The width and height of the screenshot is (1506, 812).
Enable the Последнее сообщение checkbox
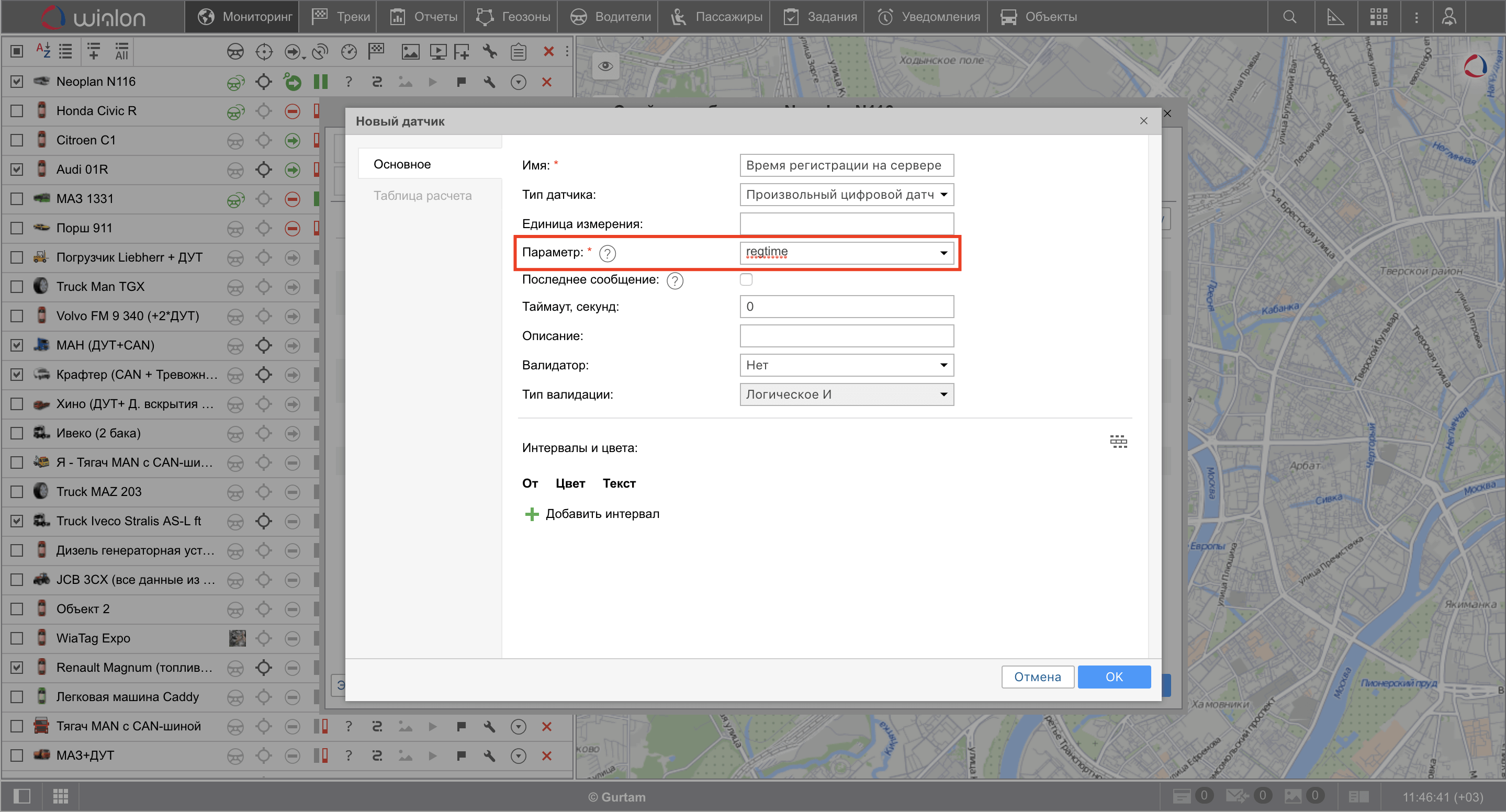click(746, 279)
